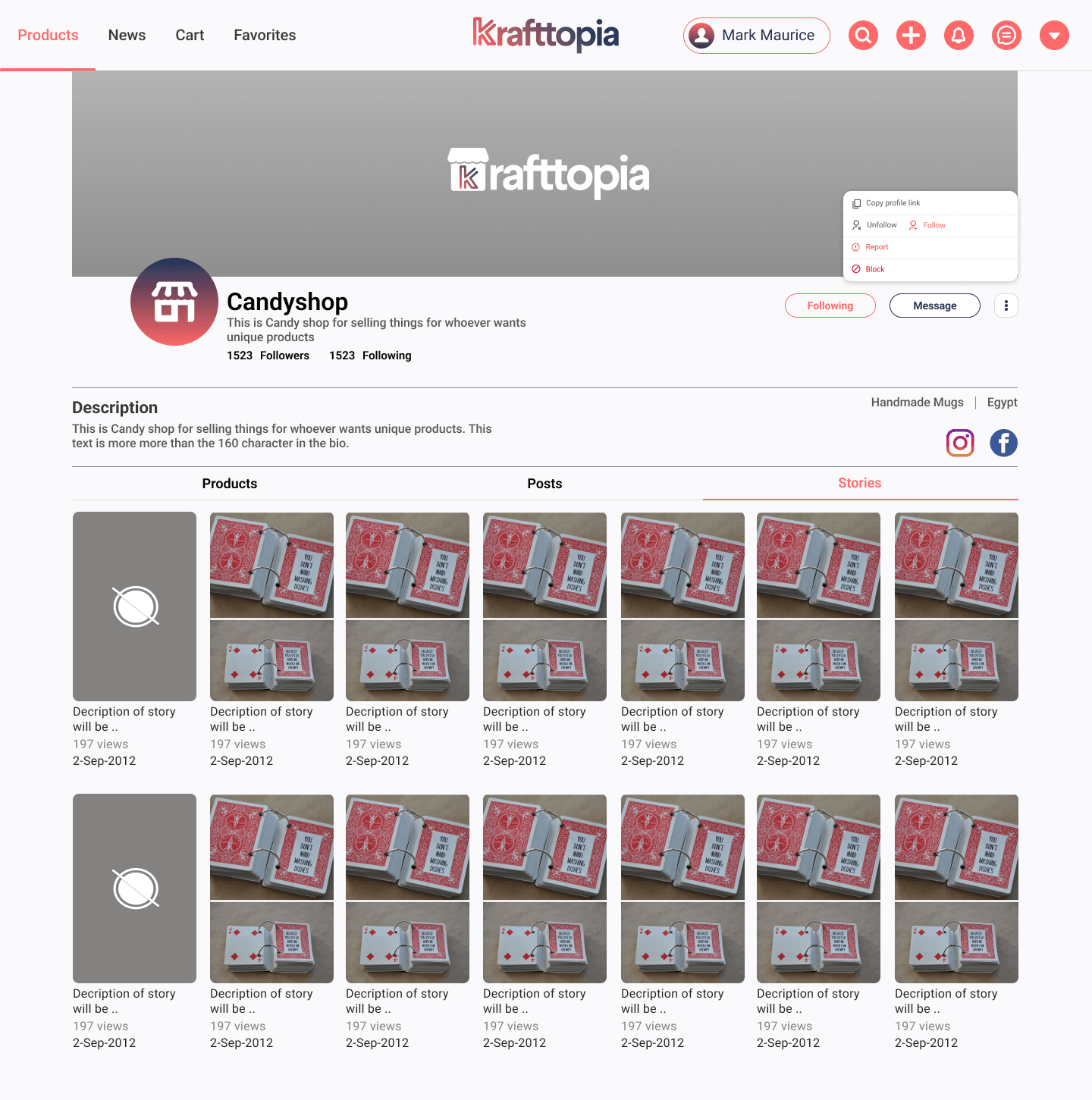Open the notifications bell icon

(959, 35)
